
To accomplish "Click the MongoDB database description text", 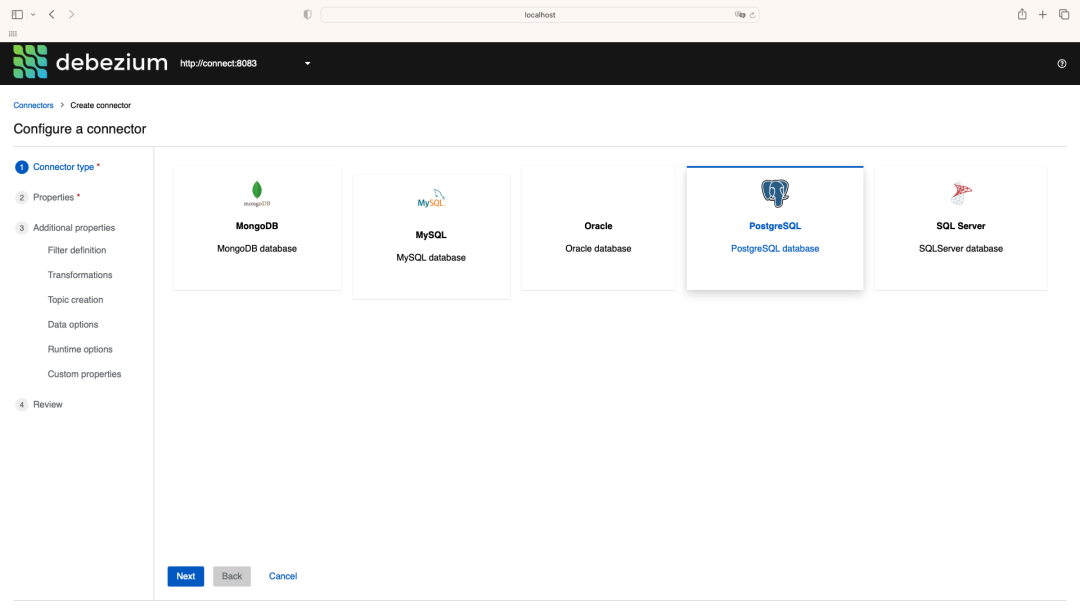I will (x=257, y=249).
